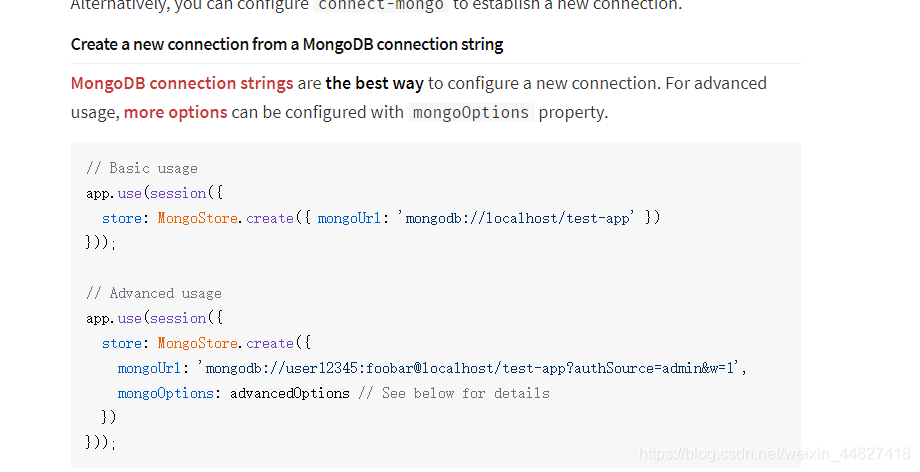Click the user12345:foobar connection string
Screen dimensions: 920x472
tap(470, 368)
